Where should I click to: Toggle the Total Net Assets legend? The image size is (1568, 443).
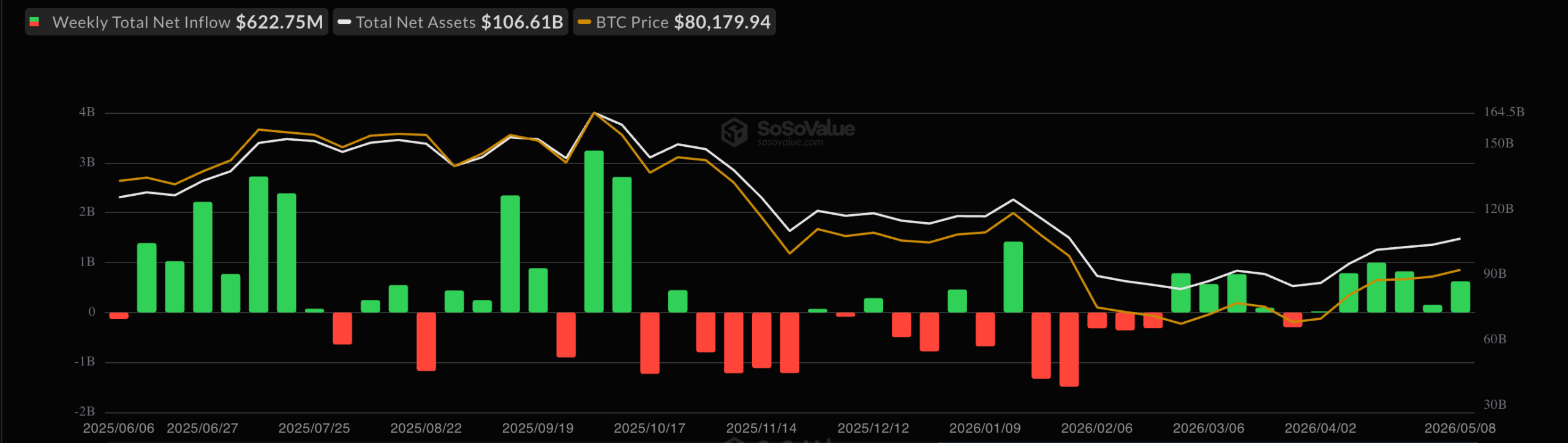point(451,22)
